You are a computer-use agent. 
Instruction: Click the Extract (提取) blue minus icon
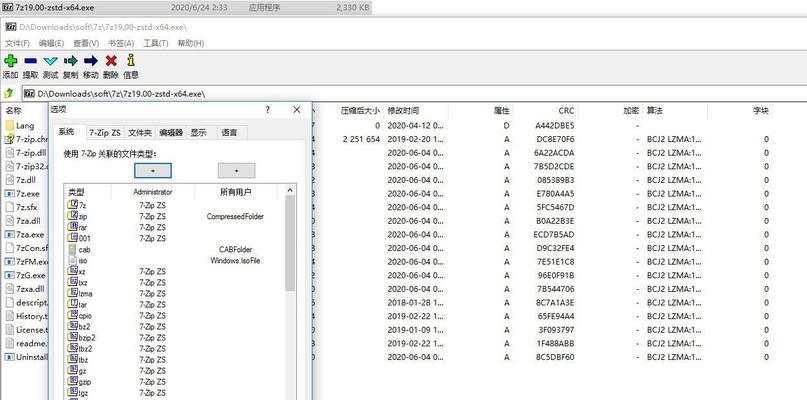click(30, 61)
